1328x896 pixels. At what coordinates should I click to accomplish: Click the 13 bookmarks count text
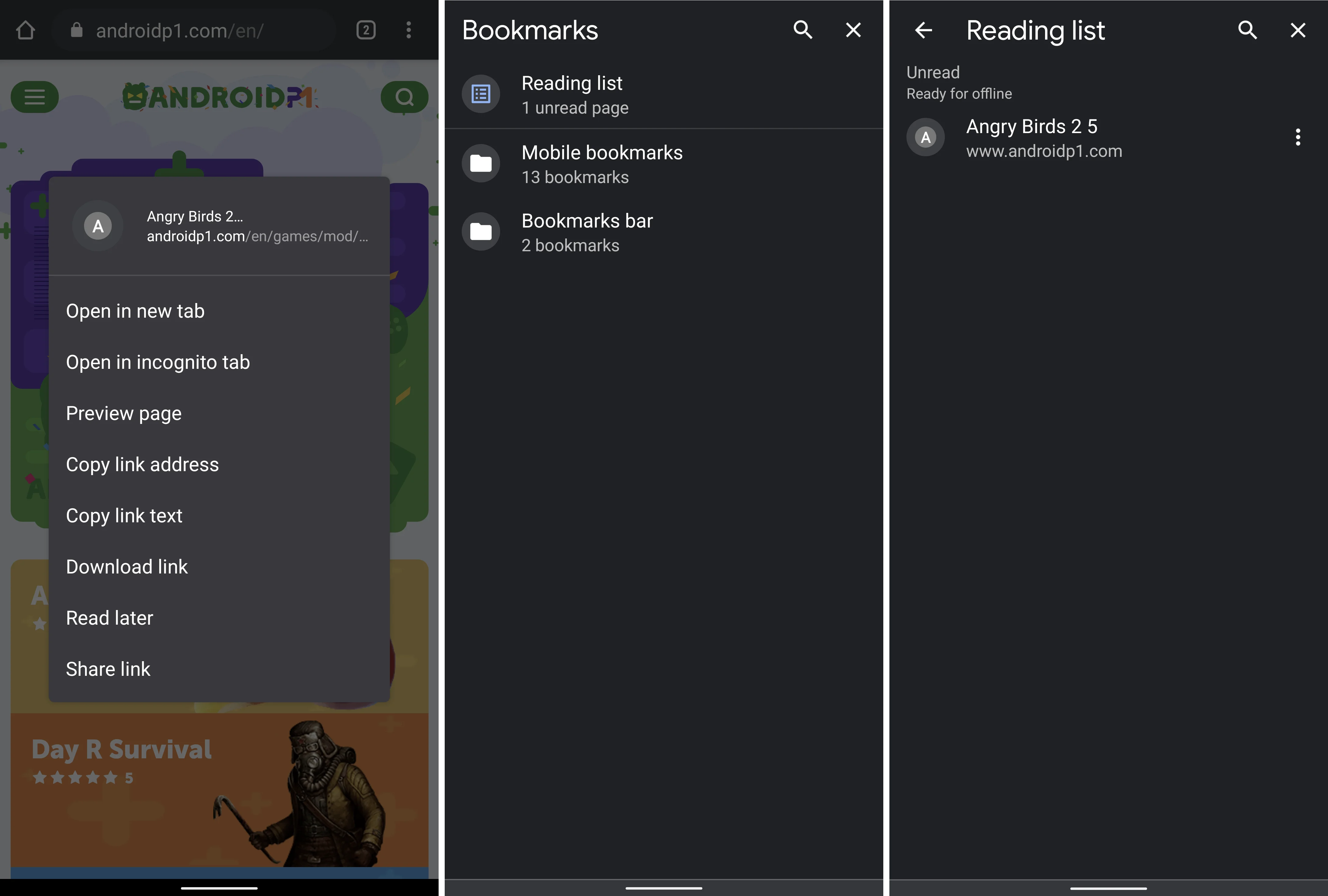575,177
